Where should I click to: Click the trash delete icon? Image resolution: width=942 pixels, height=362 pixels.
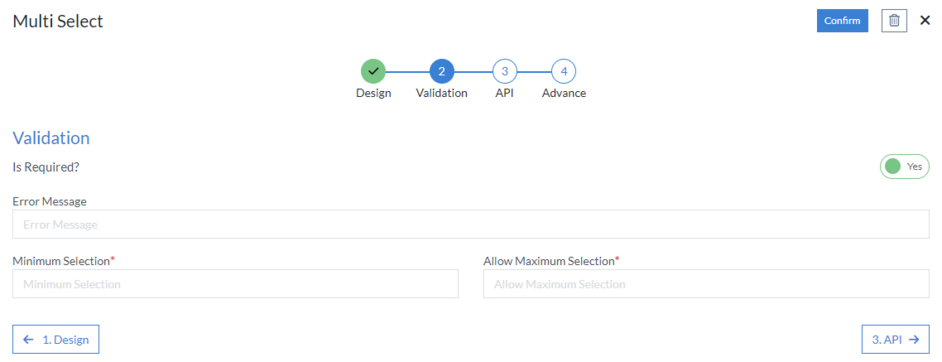894,20
